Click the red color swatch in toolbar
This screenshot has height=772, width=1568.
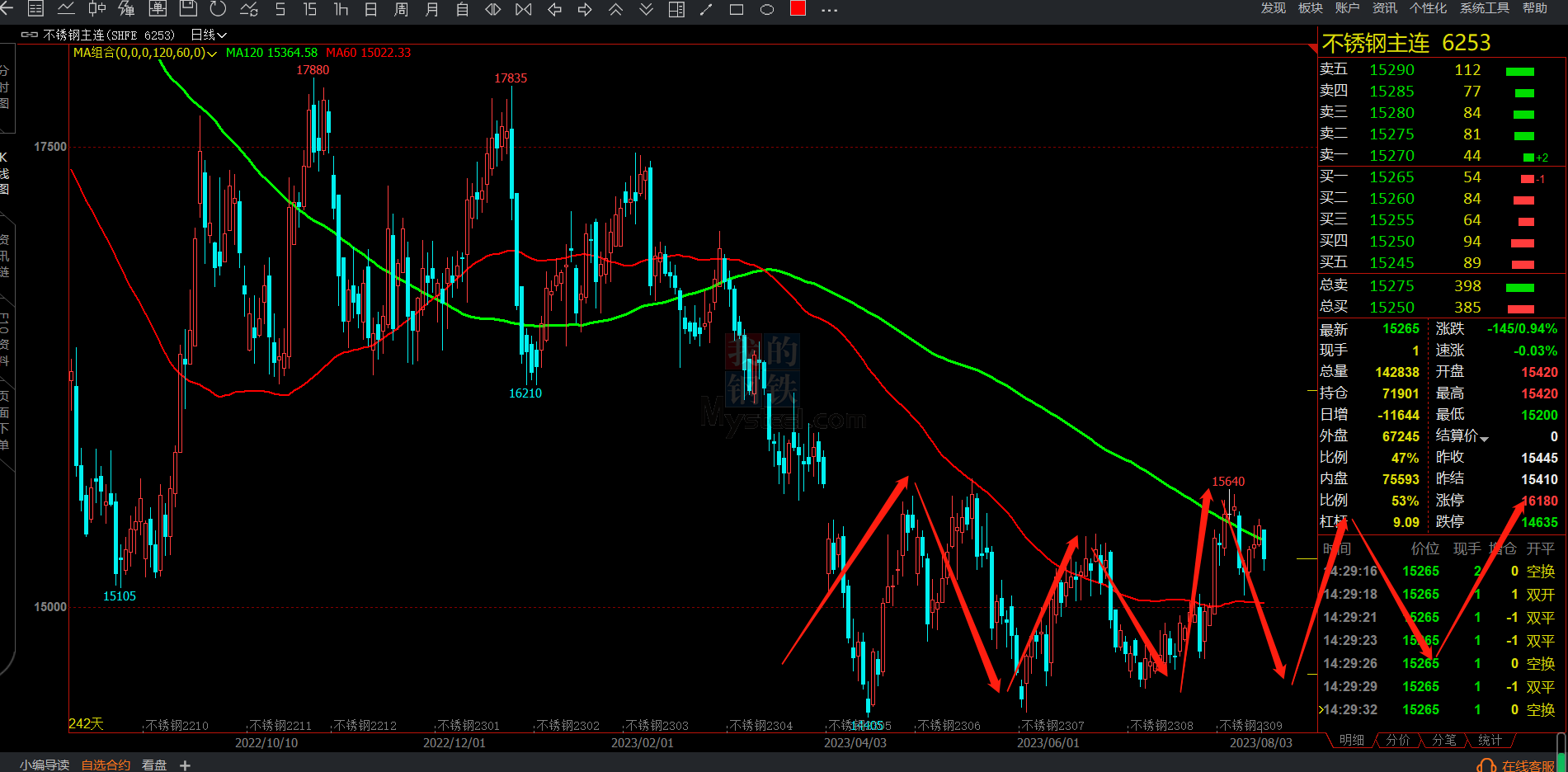[798, 9]
